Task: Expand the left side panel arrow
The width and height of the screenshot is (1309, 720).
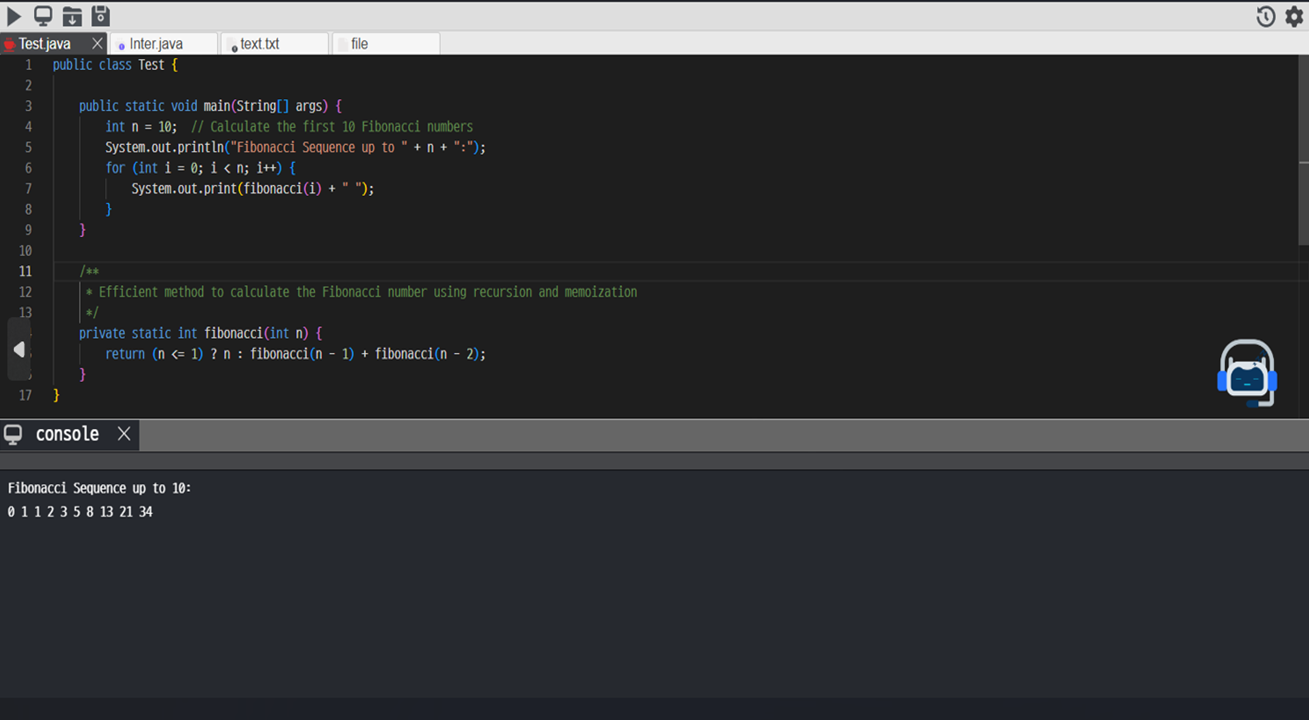Action: point(19,349)
